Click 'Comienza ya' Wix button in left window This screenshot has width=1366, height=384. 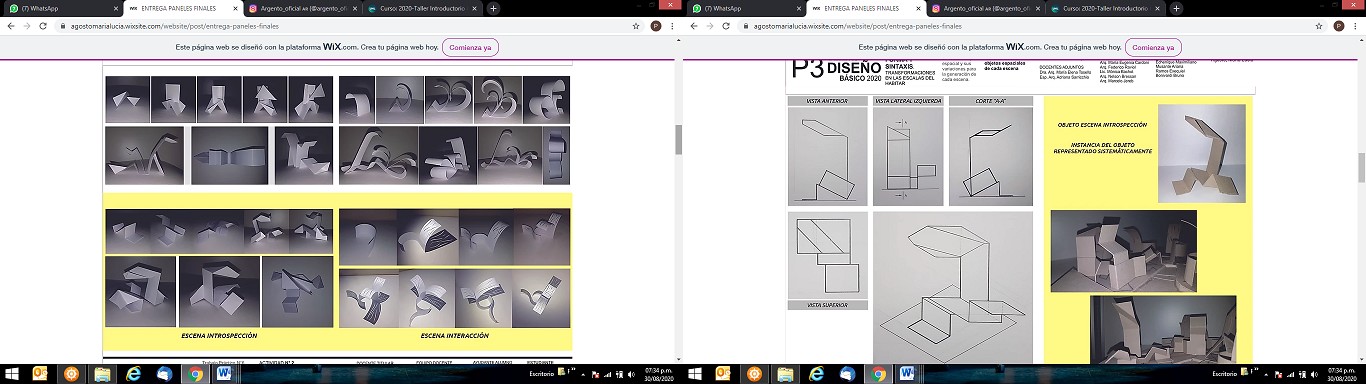coord(469,47)
